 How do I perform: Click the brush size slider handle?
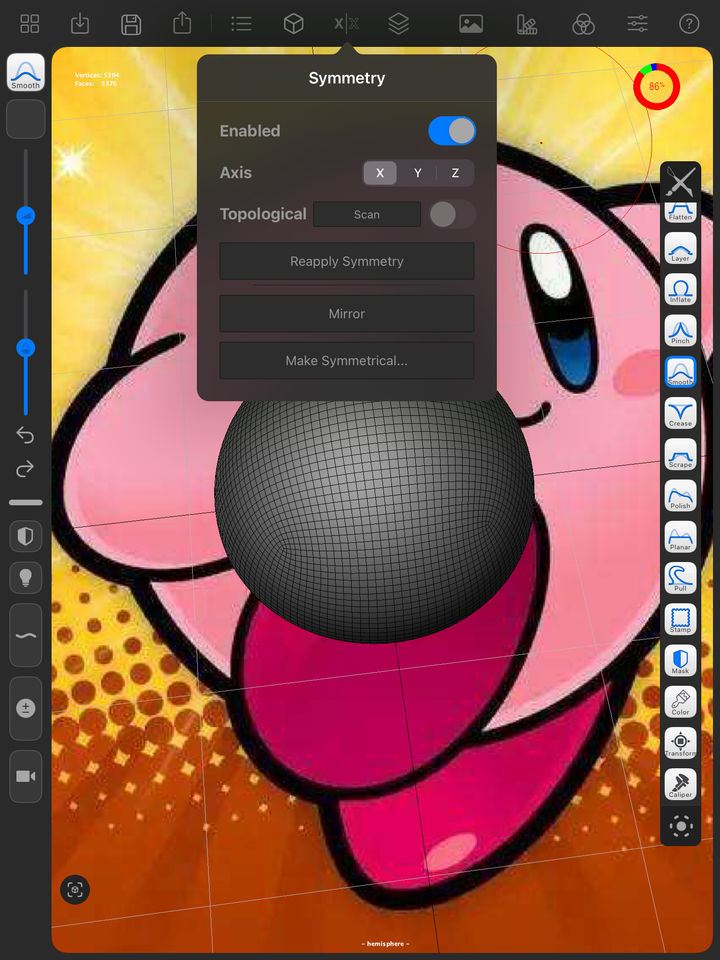point(26,216)
